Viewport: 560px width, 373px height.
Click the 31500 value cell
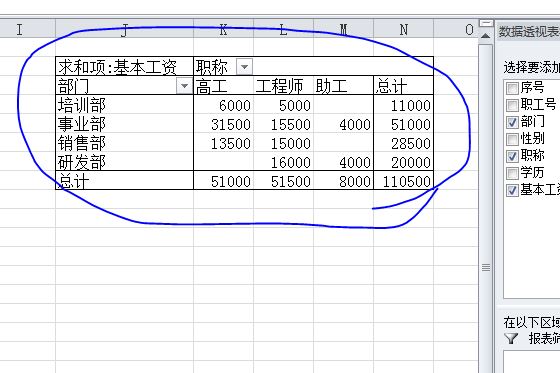(x=224, y=124)
